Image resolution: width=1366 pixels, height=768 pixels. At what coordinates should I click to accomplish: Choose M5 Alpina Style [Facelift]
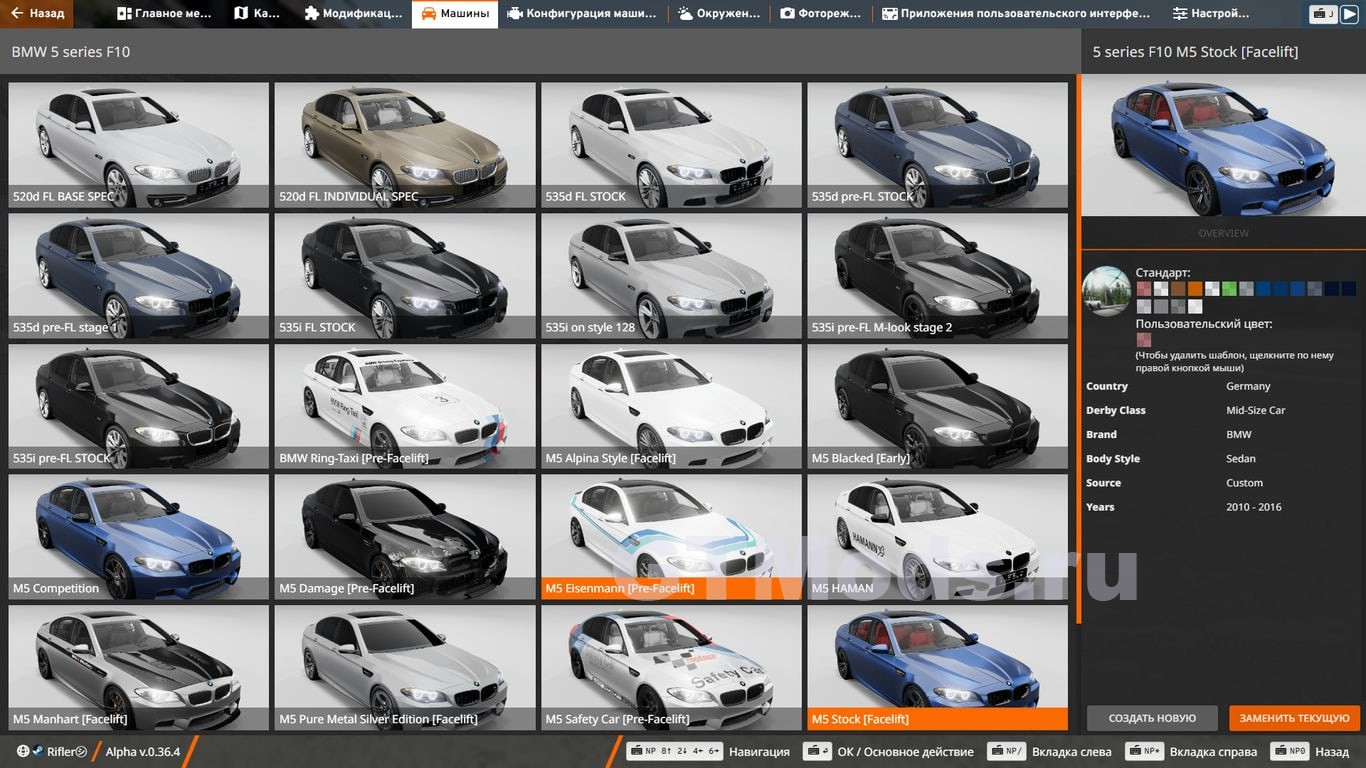point(671,406)
